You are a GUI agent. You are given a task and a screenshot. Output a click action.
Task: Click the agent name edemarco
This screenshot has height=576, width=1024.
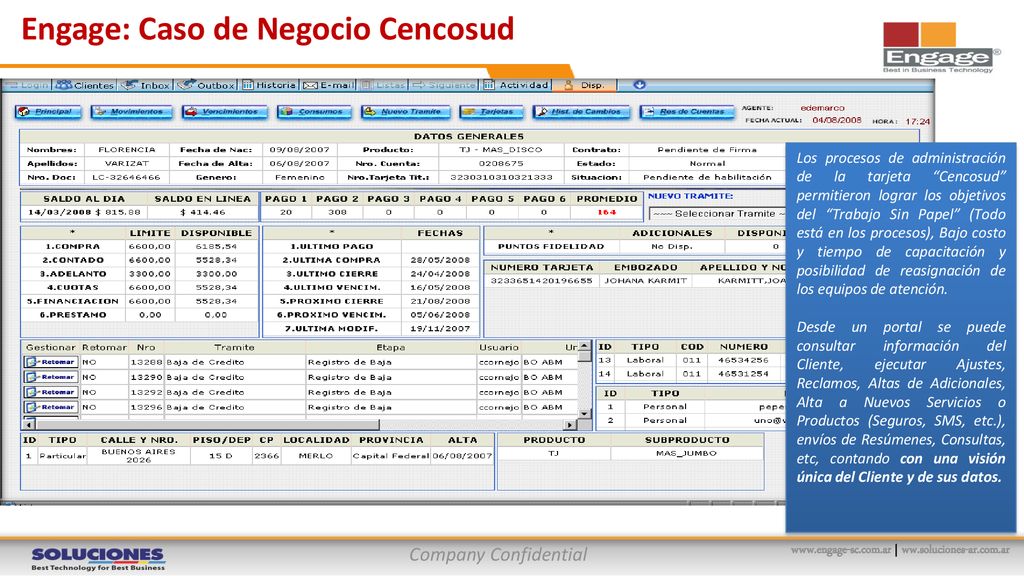822,108
